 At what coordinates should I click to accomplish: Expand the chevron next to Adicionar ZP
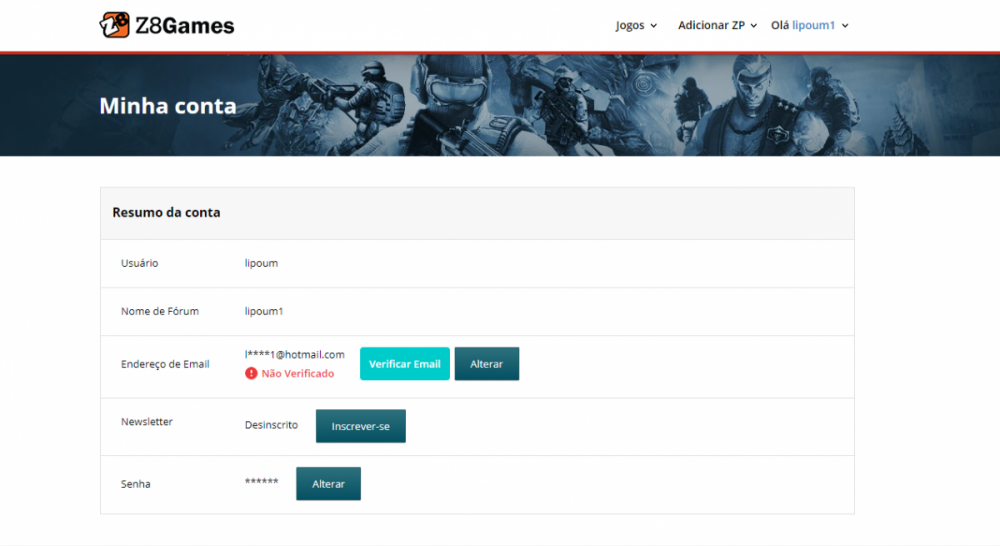click(754, 26)
